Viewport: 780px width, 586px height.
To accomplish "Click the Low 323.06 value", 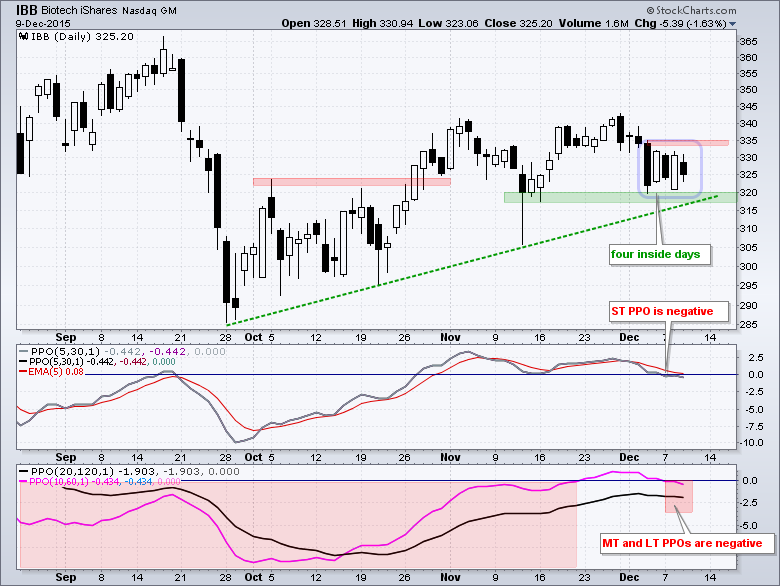I will [x=448, y=23].
